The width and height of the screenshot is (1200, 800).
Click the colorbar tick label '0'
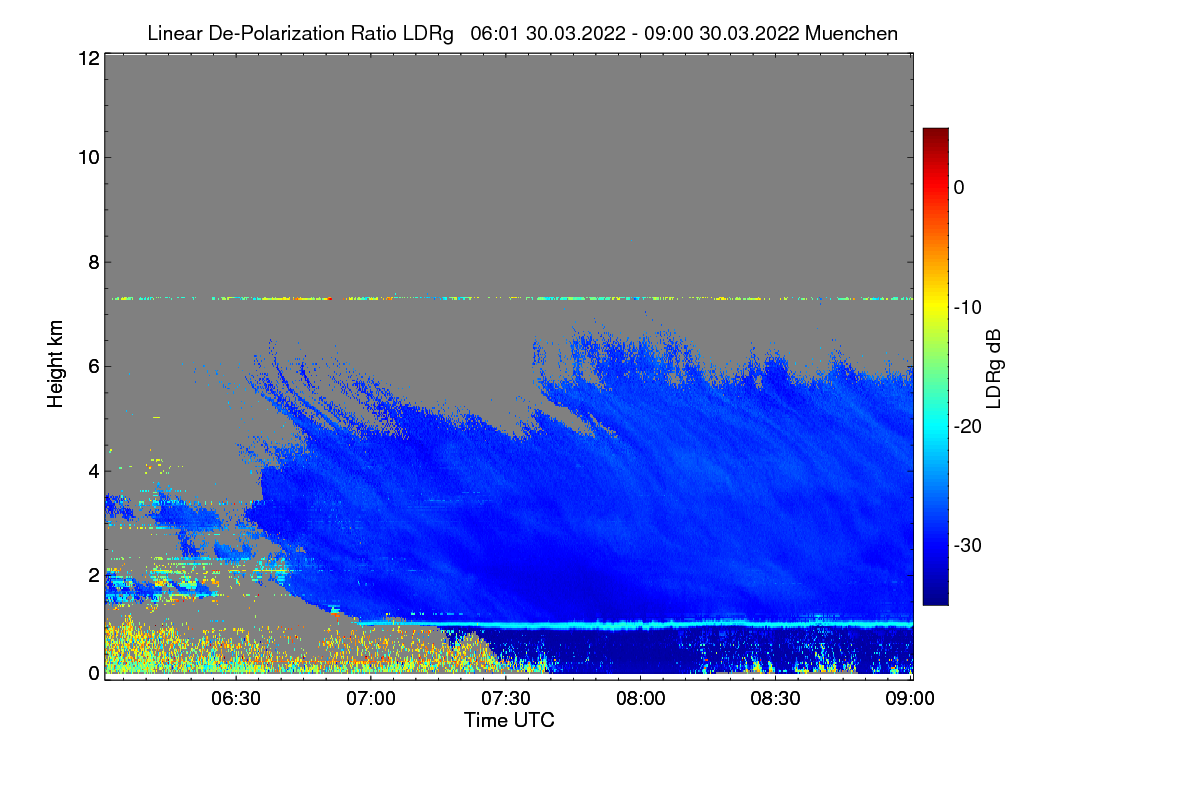click(x=959, y=187)
